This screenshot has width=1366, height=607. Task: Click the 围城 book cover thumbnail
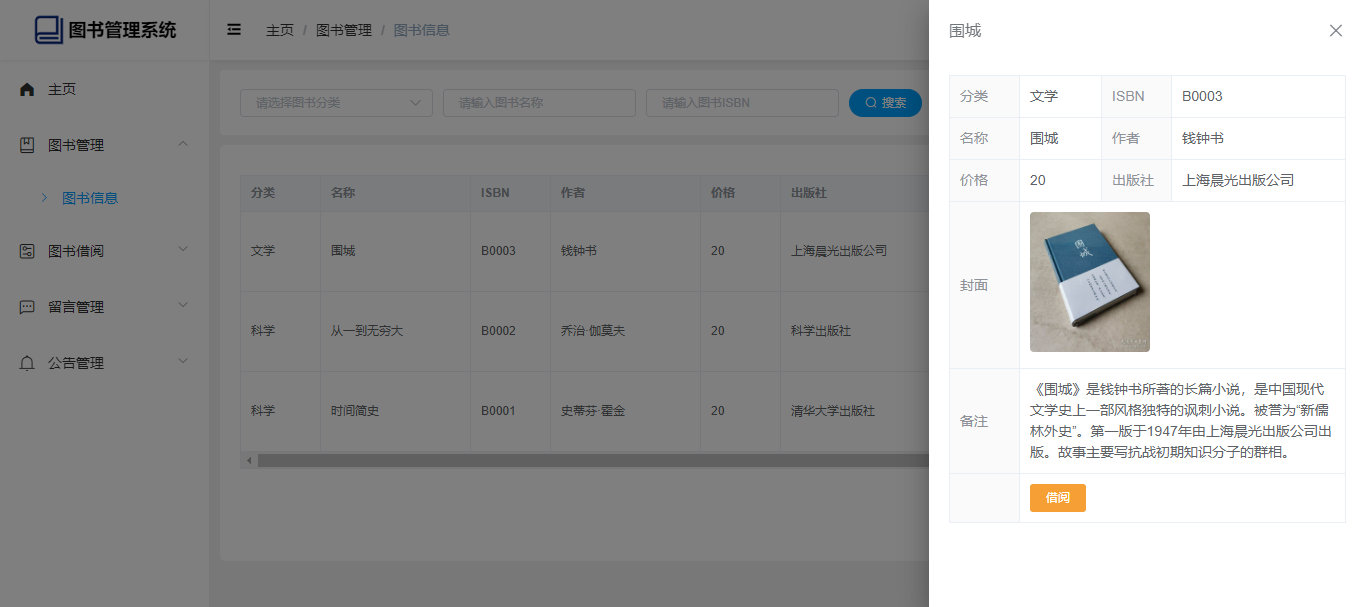click(1089, 282)
